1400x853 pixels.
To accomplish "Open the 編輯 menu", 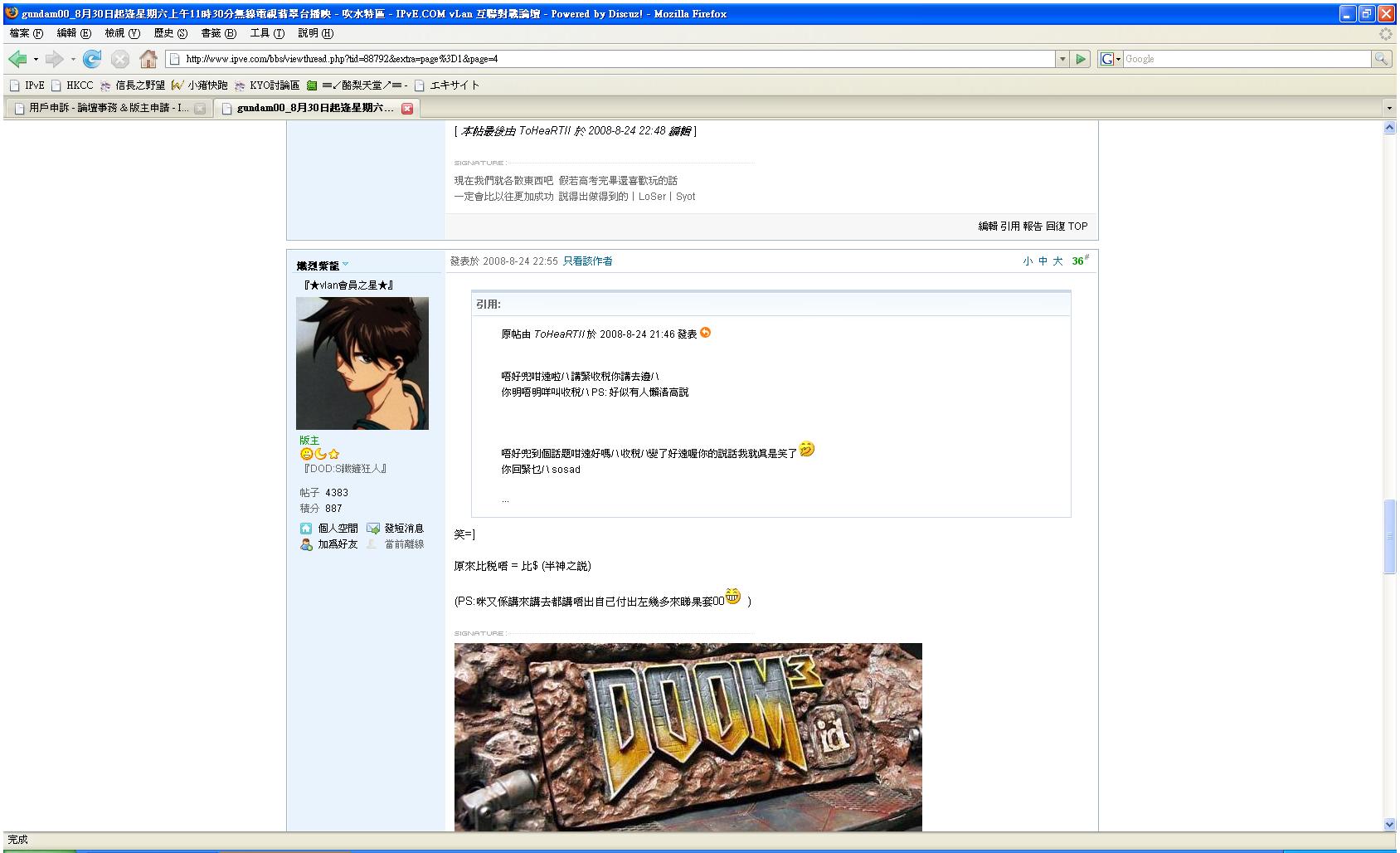I will pos(74,33).
